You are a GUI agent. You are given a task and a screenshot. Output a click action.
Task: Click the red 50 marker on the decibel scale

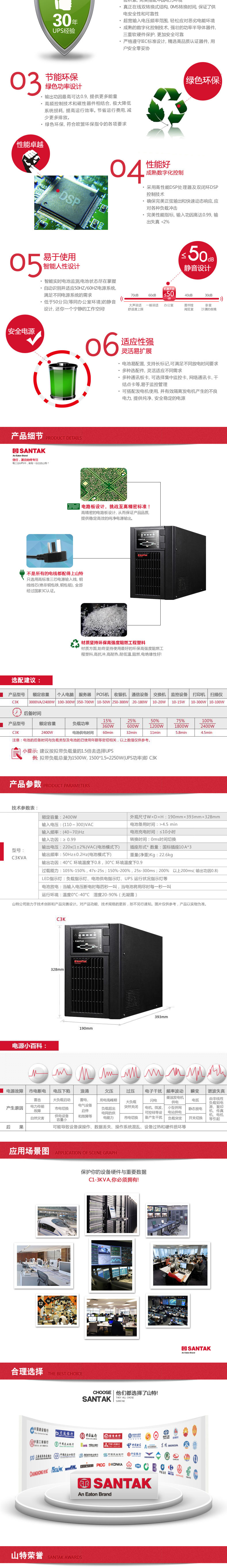(x=169, y=293)
